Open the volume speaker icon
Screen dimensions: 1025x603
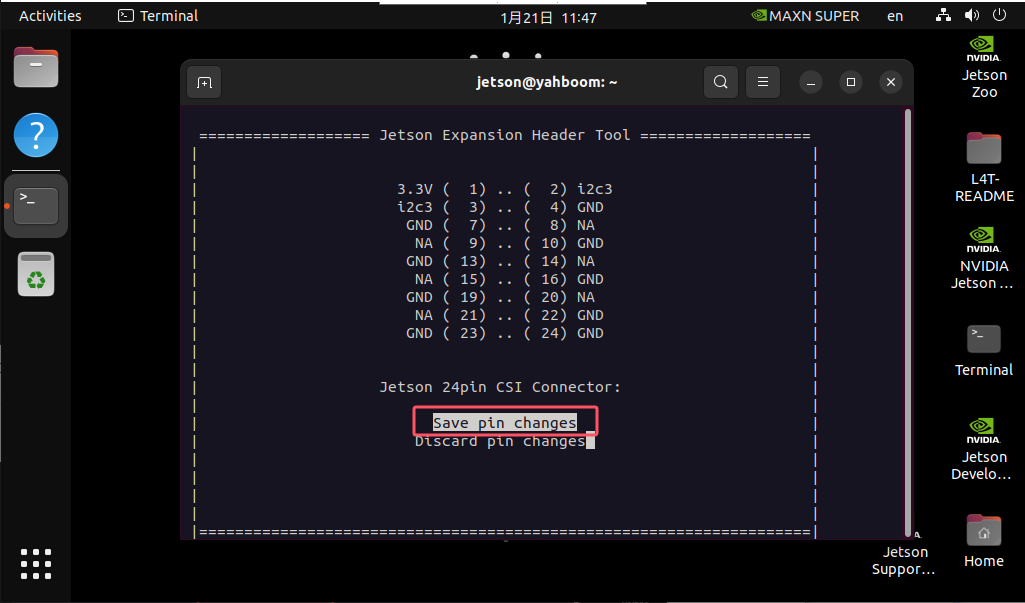972,16
